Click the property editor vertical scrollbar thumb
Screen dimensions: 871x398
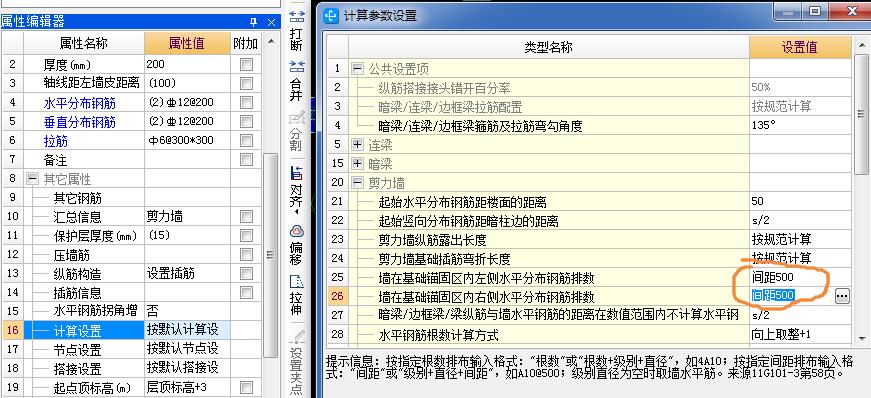coord(271,255)
